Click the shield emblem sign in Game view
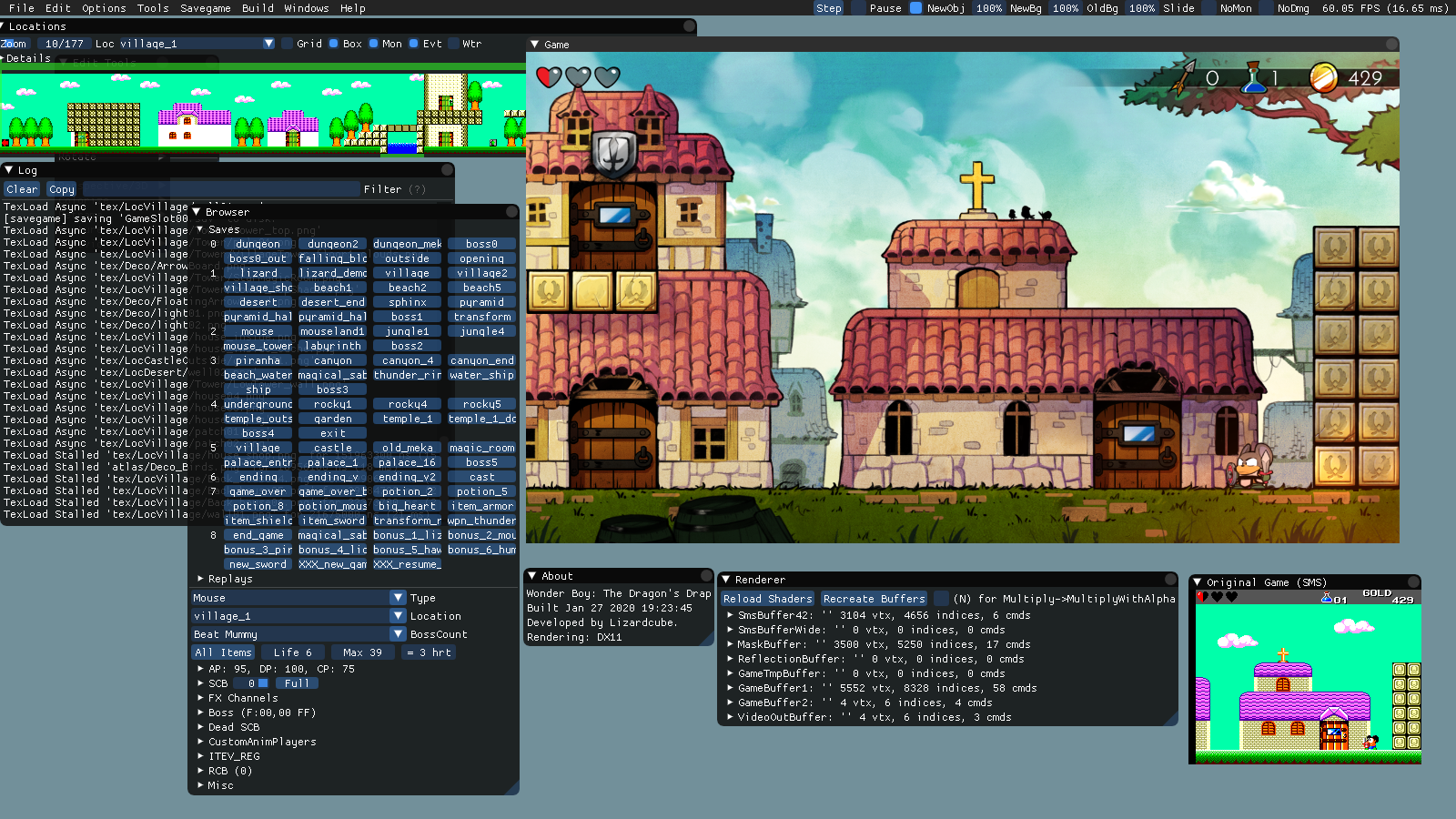Screen dimensions: 1456x819 click(614, 154)
